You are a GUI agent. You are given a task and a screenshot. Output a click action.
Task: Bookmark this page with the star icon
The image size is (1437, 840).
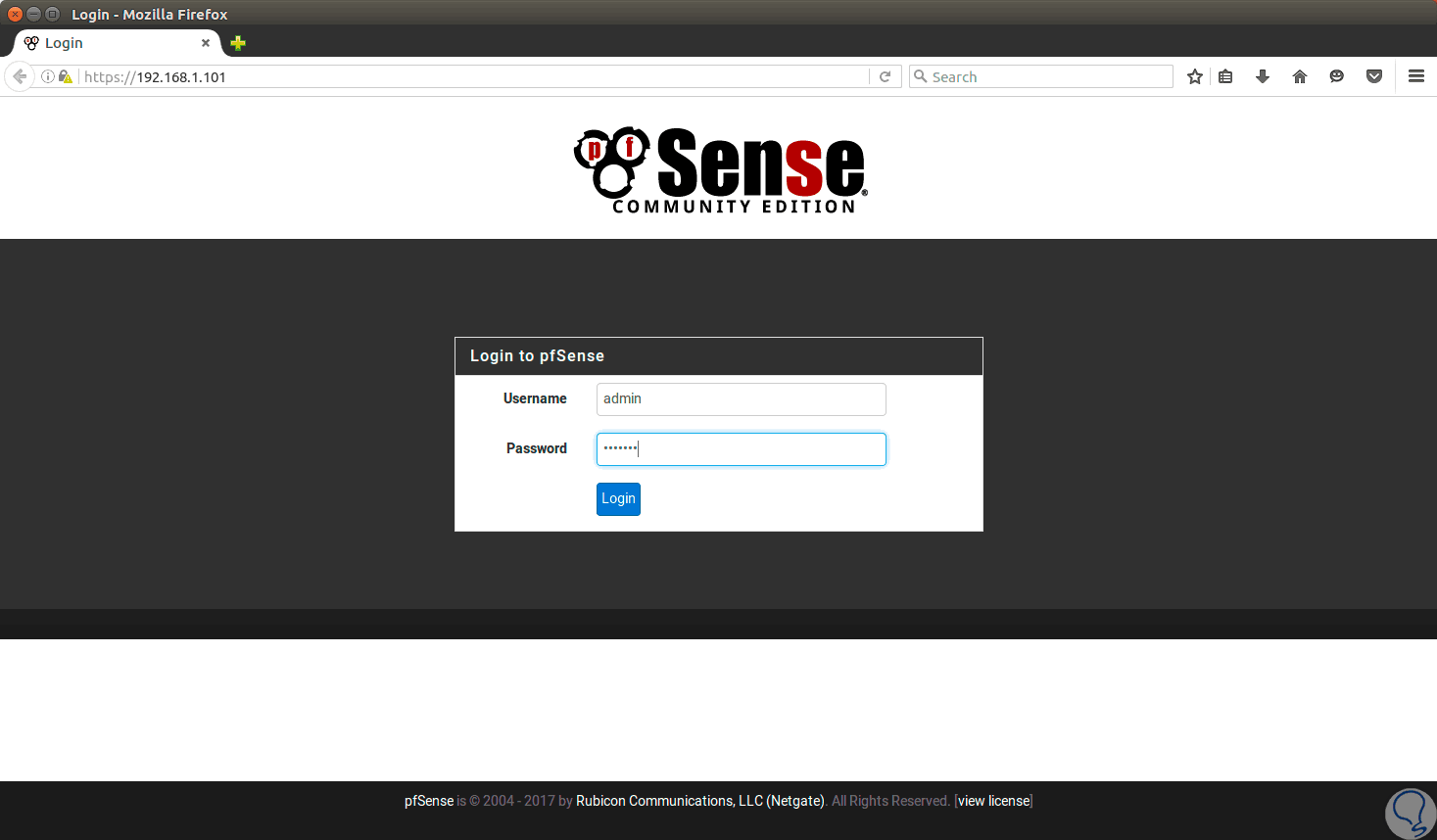coord(1195,76)
